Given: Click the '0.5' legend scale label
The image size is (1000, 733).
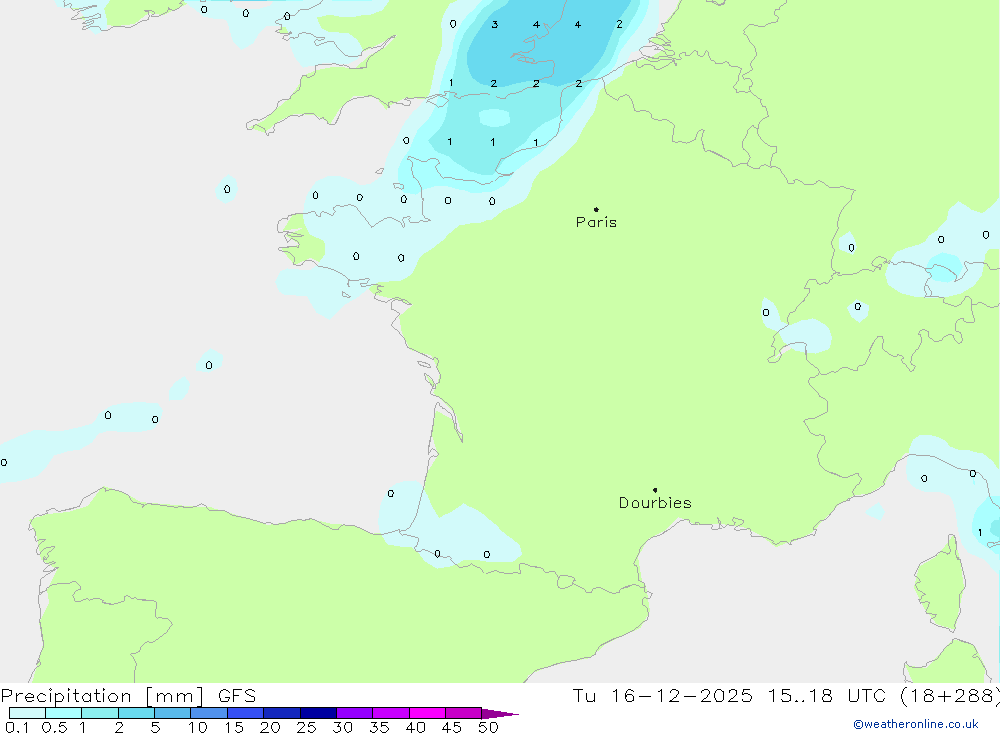Looking at the screenshot, I should pyautogui.click(x=54, y=727).
